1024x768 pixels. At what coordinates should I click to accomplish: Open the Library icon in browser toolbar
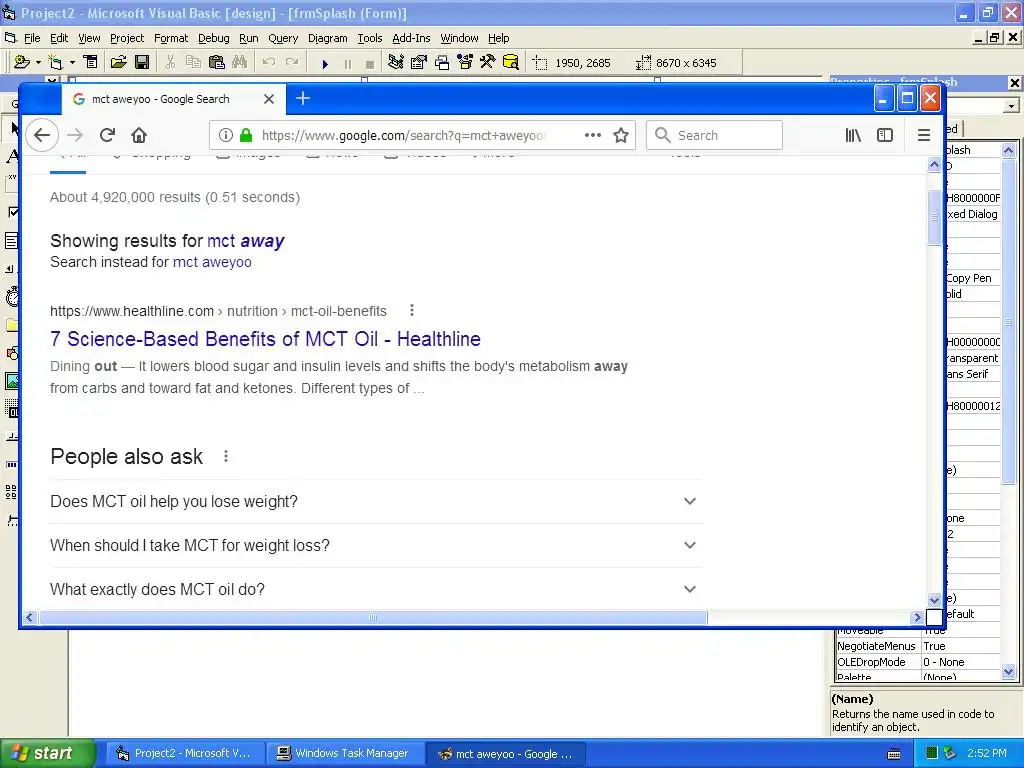[x=853, y=135]
